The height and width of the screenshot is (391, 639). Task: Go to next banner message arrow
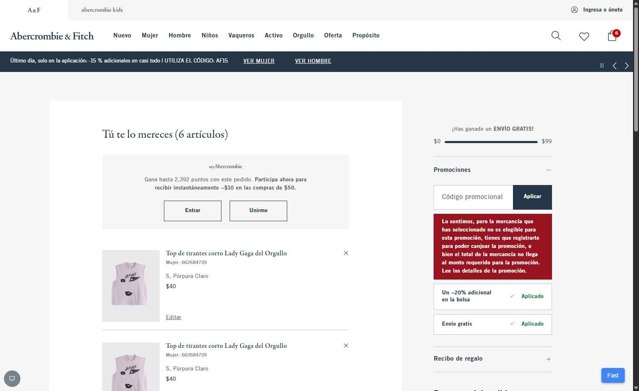point(626,66)
